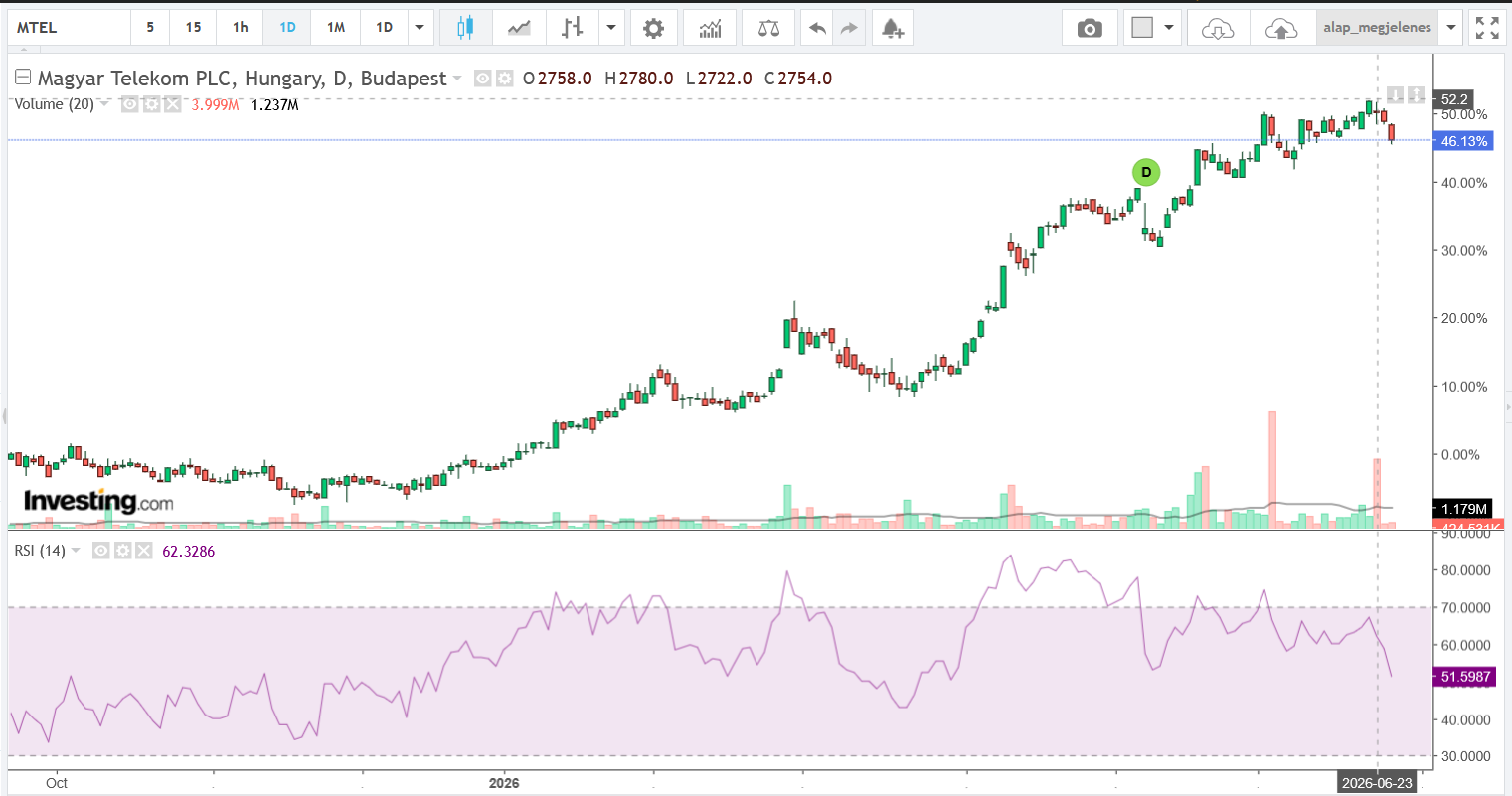Open Volume indicator settings gear

coord(151,104)
